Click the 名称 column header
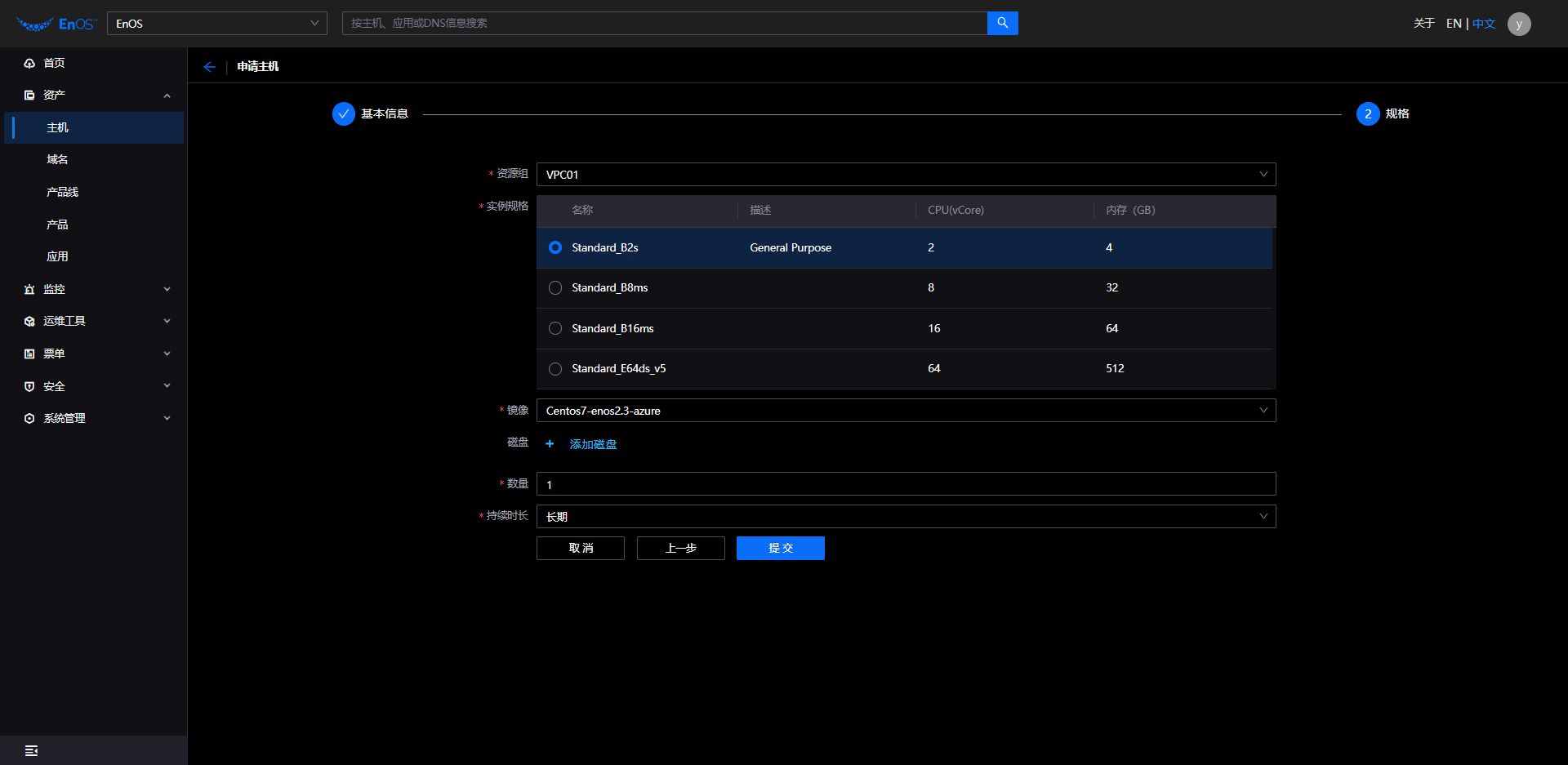1568x765 pixels. (x=582, y=211)
